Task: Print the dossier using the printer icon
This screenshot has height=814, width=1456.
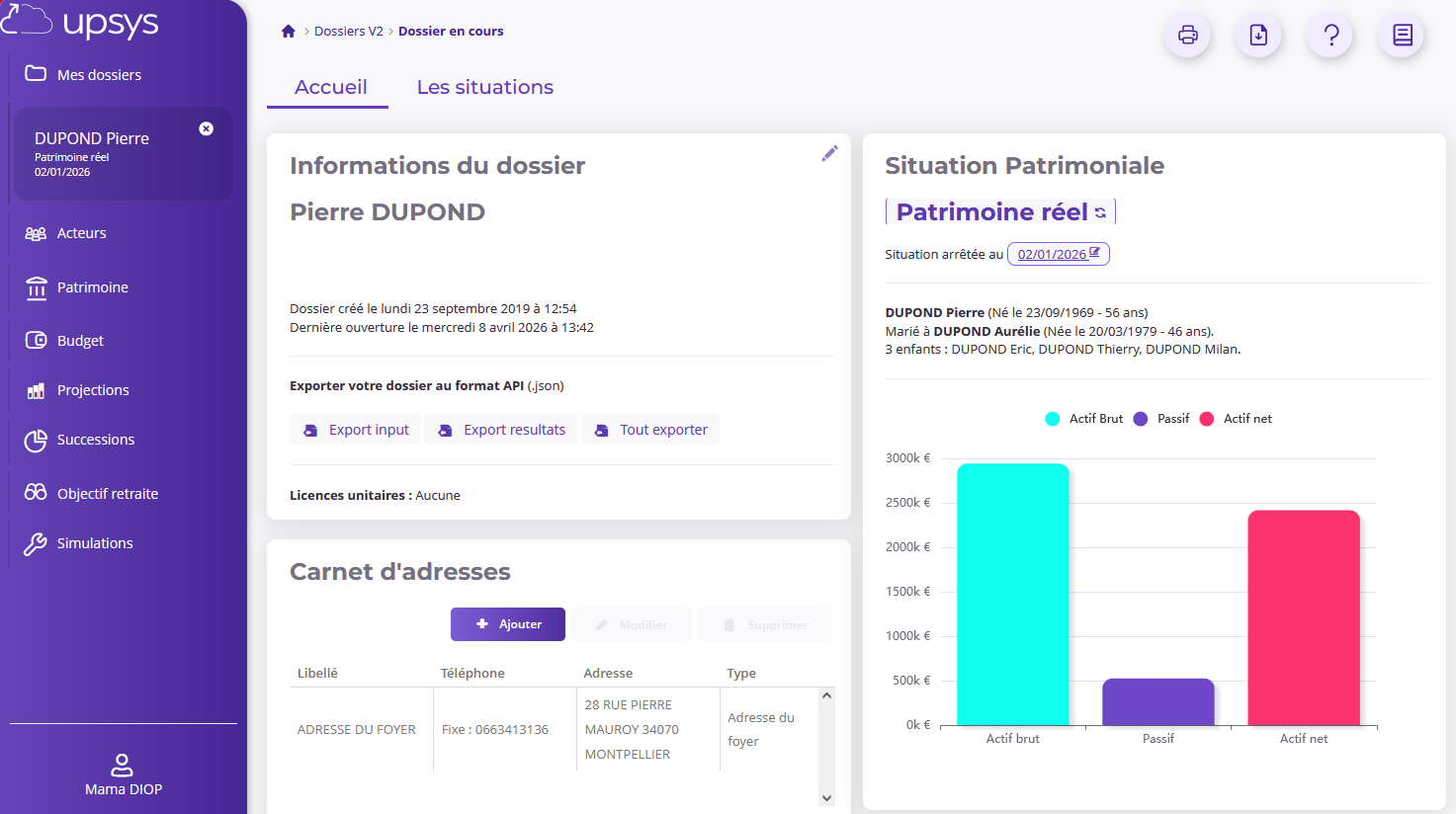Action: click(x=1186, y=35)
